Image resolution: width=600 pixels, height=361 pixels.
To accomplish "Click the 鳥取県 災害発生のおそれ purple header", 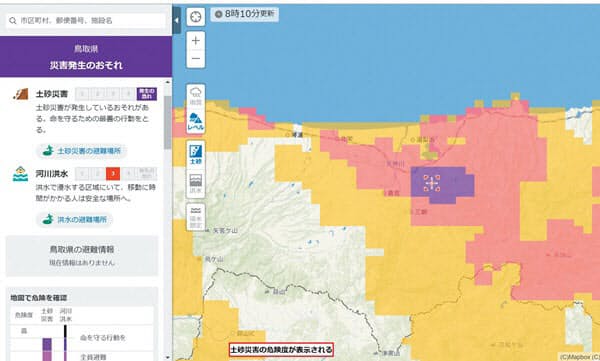I will coord(86,57).
